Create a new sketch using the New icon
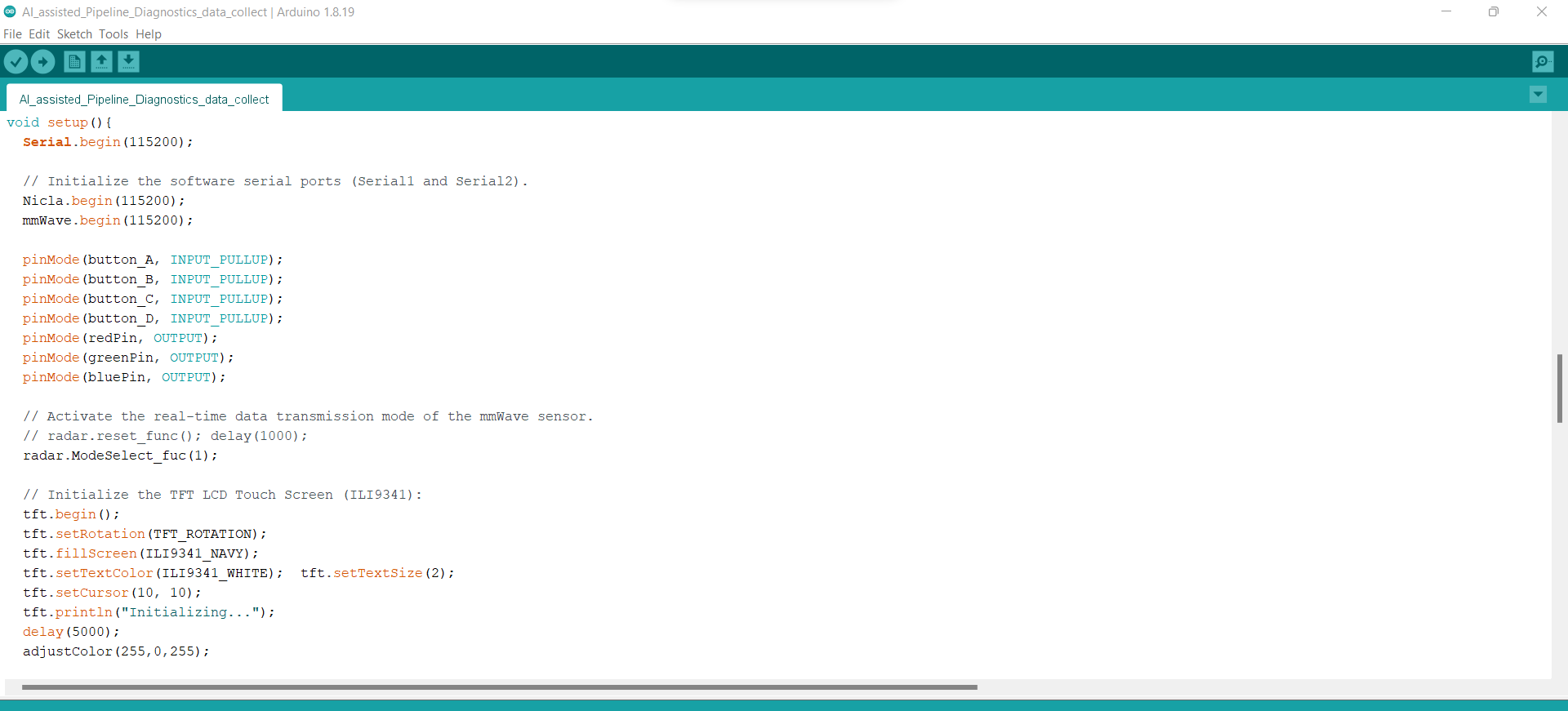1568x711 pixels. (74, 61)
